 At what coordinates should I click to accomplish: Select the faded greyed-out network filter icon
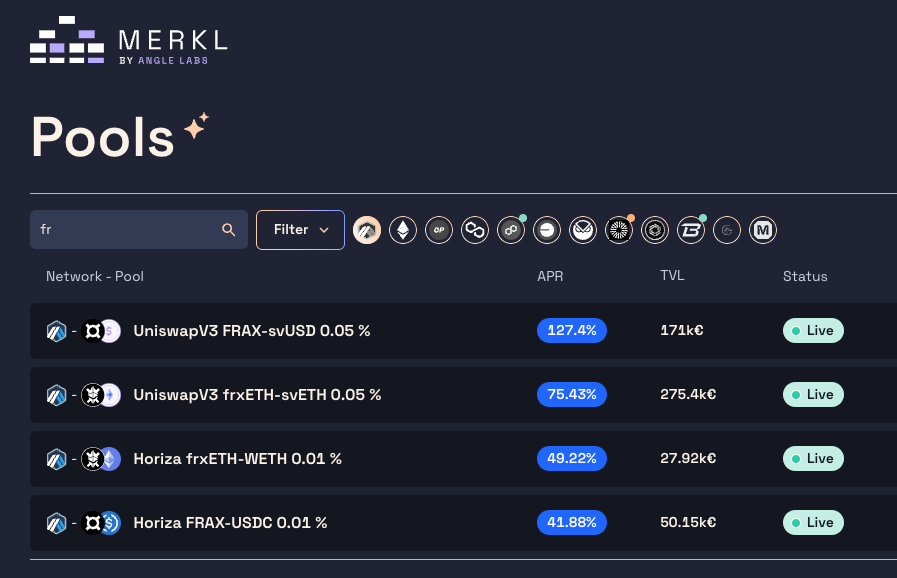(x=727, y=230)
